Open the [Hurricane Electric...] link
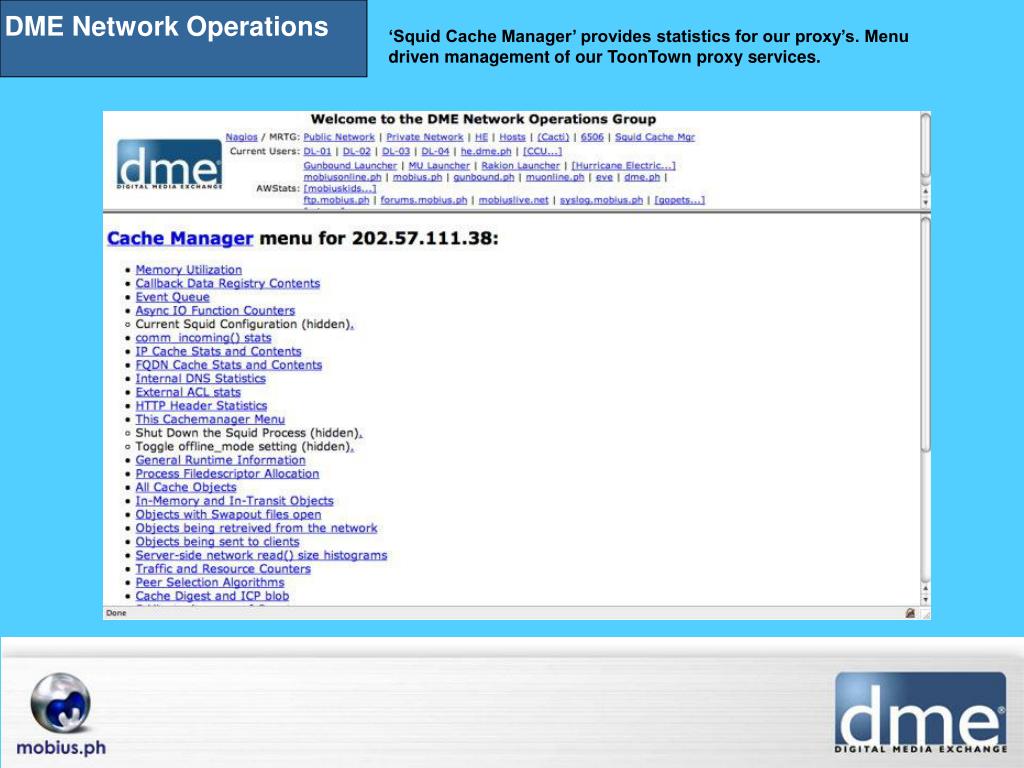Image resolution: width=1024 pixels, height=768 pixels. tap(624, 166)
